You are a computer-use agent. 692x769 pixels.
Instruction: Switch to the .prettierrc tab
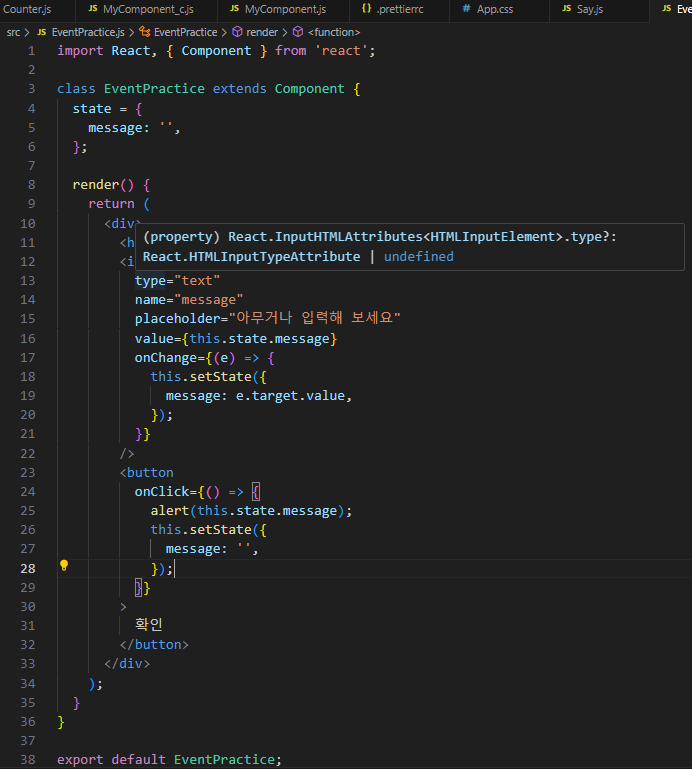click(x=400, y=9)
